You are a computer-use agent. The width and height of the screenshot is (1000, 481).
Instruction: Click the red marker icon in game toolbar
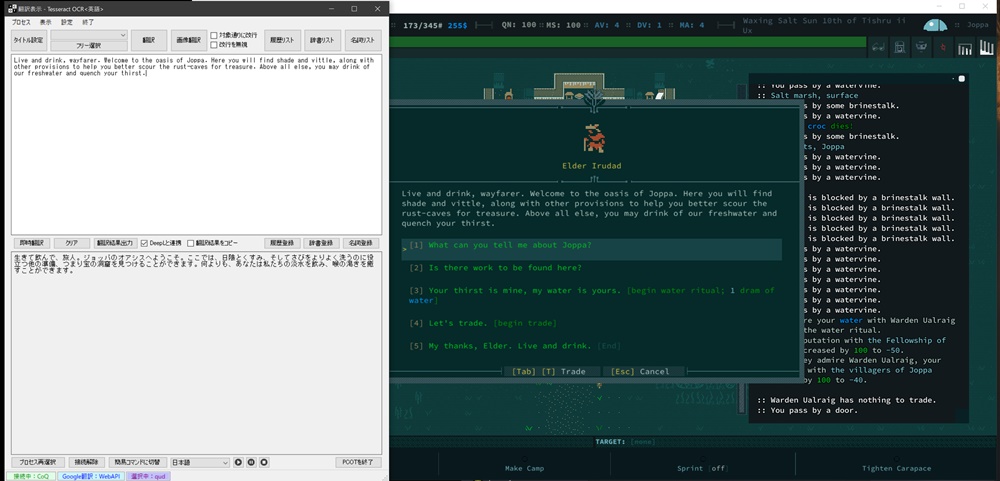(x=943, y=48)
